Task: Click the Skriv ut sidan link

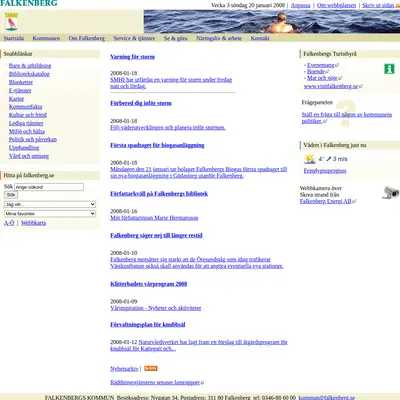Action: [x=378, y=5]
